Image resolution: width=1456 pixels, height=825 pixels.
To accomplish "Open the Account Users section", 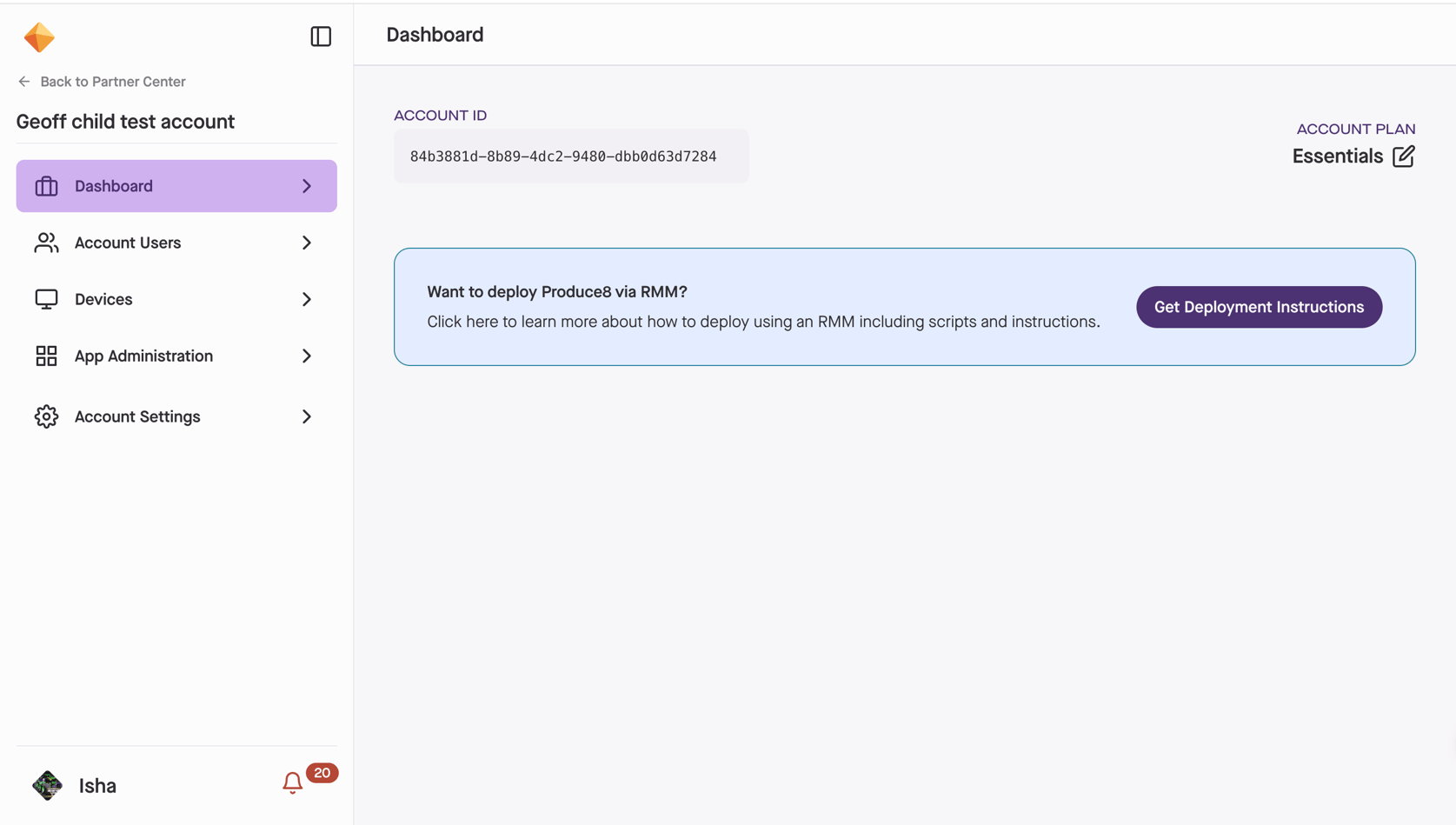I will tap(128, 243).
